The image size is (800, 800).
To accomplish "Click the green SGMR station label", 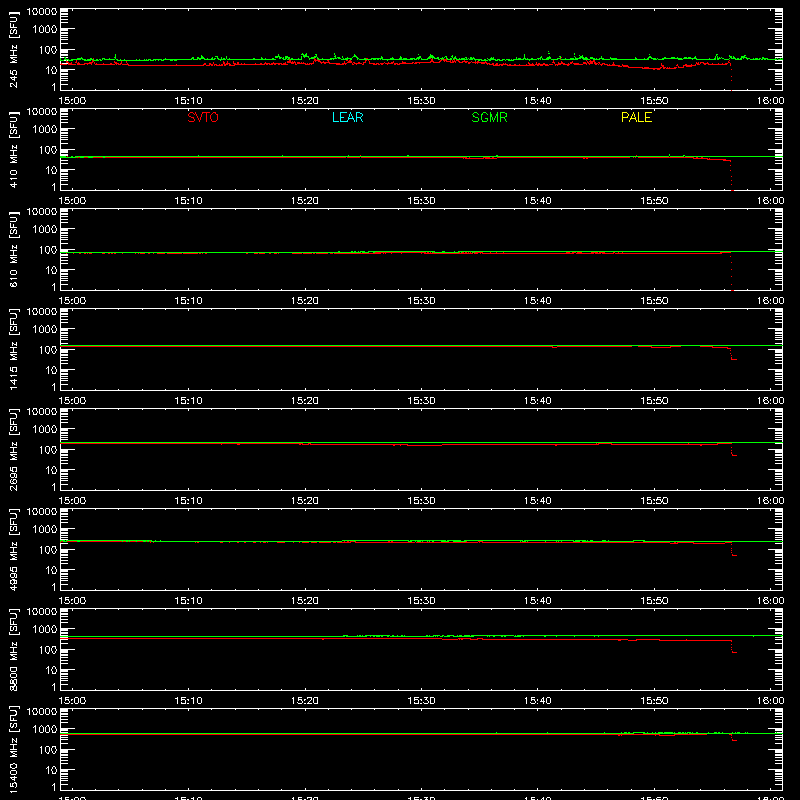I will click(x=489, y=117).
